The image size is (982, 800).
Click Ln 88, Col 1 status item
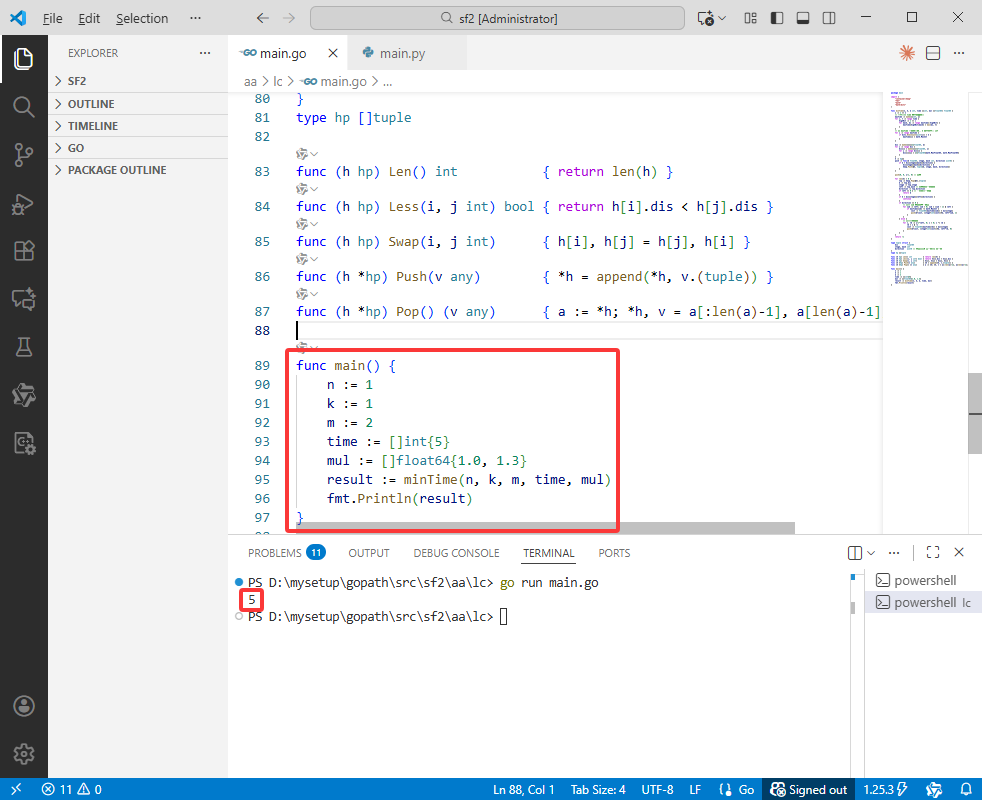pyautogui.click(x=524, y=789)
